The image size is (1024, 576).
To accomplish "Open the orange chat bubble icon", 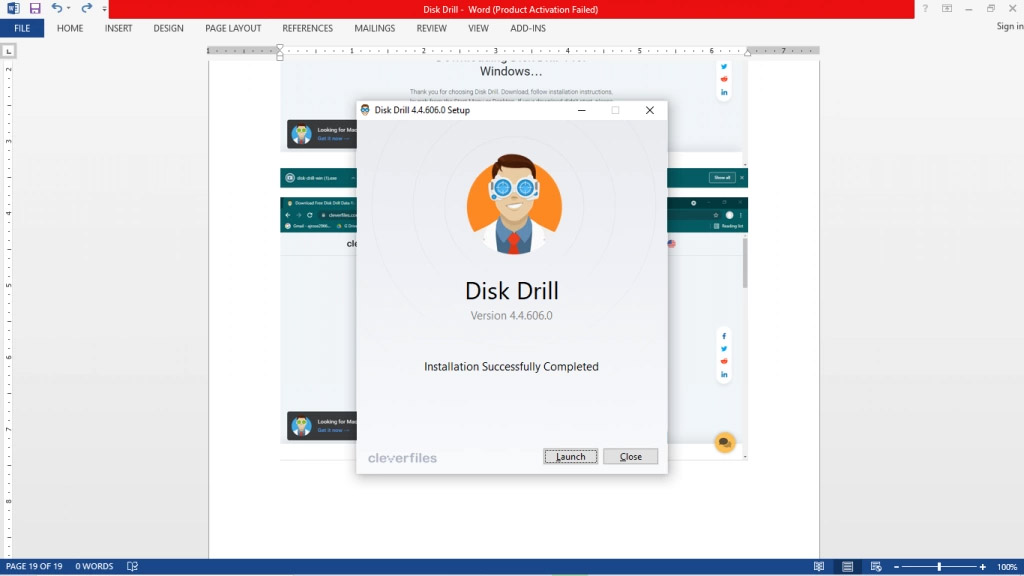I will tap(724, 443).
